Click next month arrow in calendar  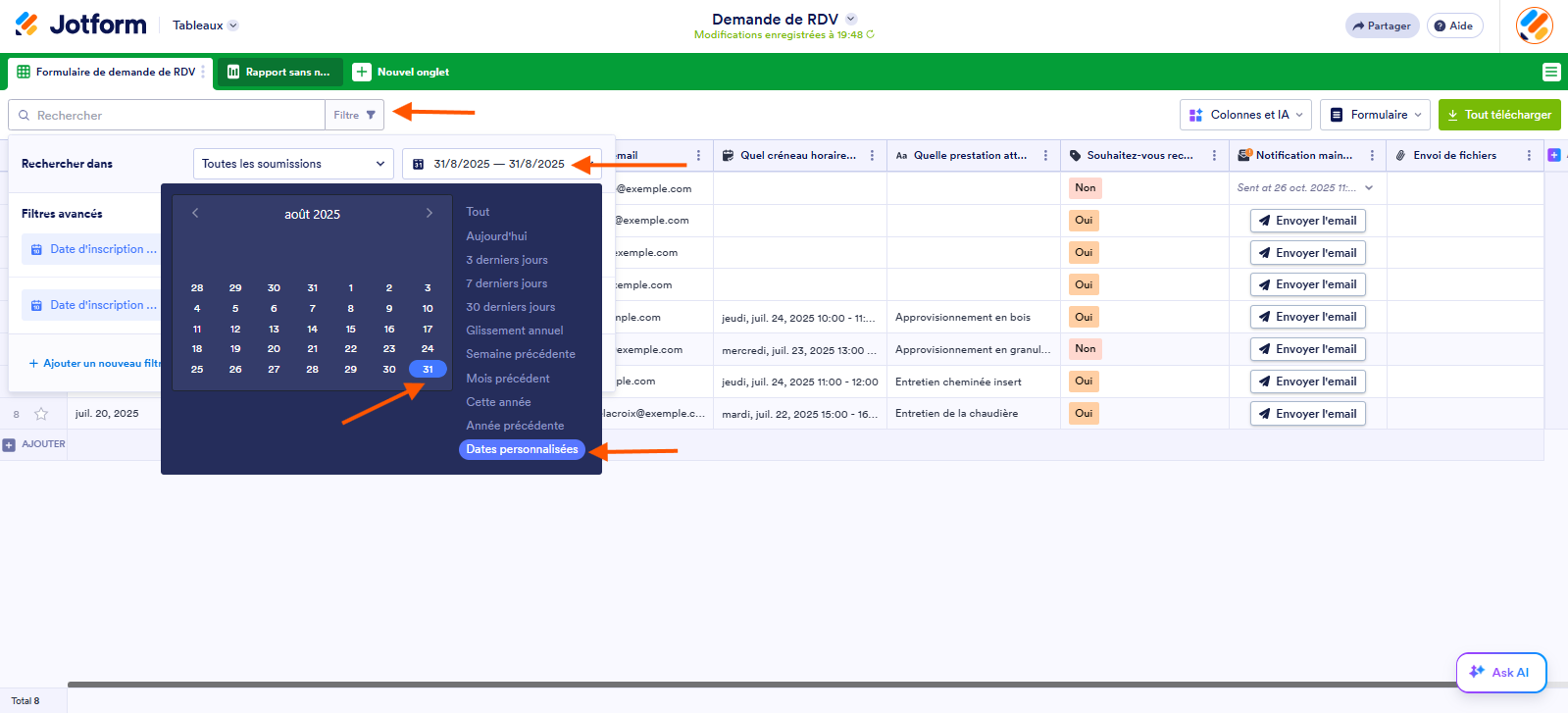point(429,213)
